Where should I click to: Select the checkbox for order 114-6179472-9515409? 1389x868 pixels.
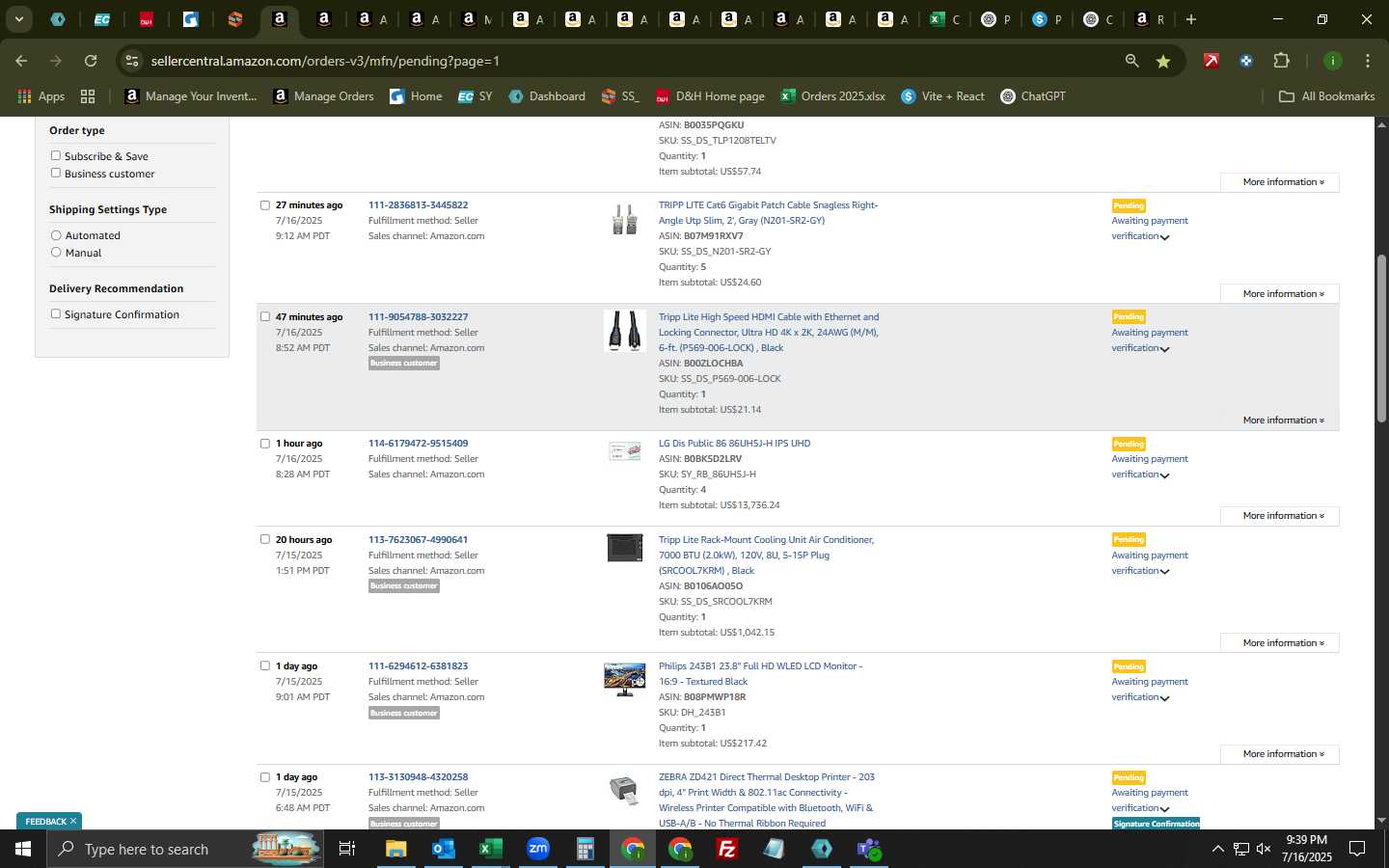pos(265,444)
